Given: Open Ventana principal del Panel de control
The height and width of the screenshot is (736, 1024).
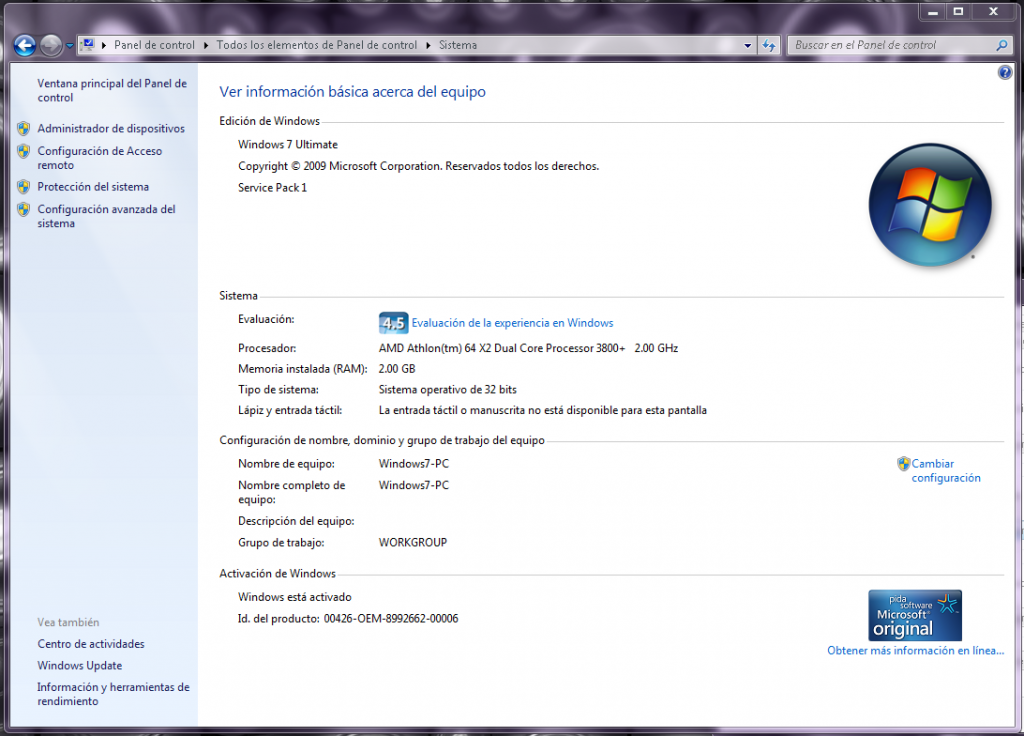Looking at the screenshot, I should [x=112, y=90].
